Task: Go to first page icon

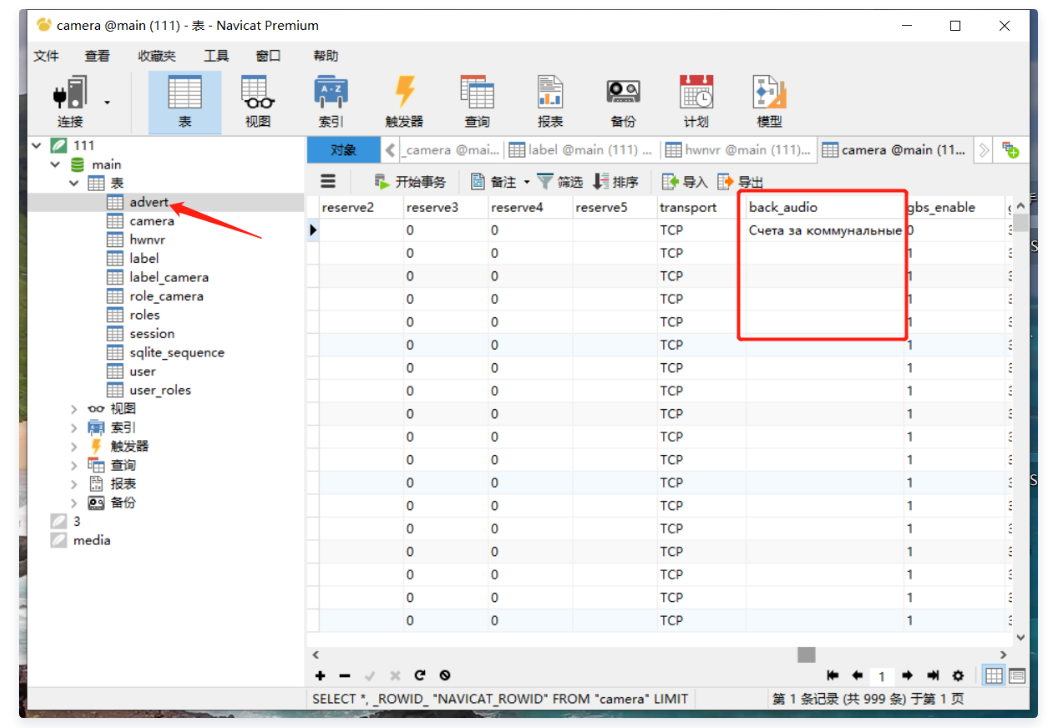Action: click(833, 675)
